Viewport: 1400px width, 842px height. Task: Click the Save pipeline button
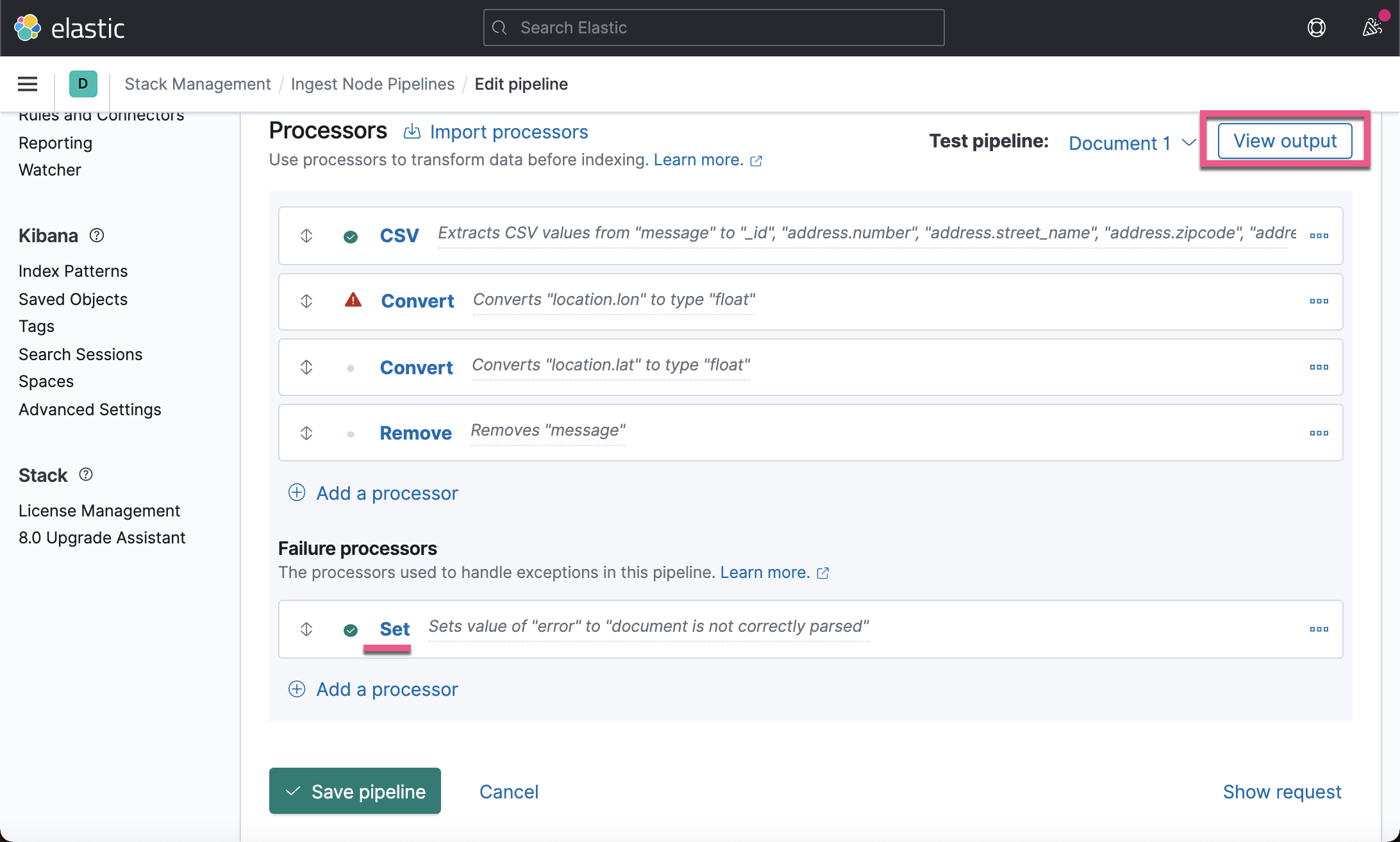pyautogui.click(x=354, y=791)
